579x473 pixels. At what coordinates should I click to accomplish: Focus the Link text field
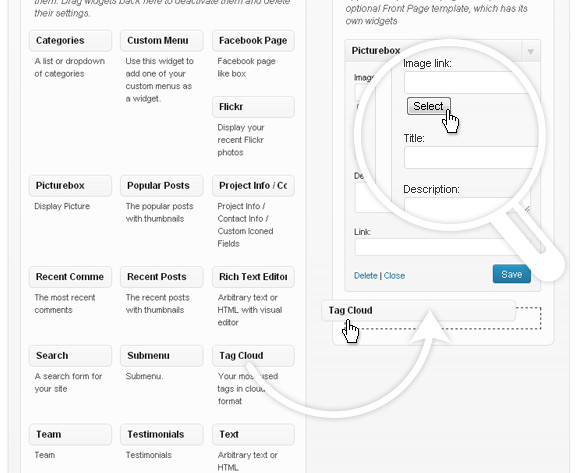click(x=436, y=247)
